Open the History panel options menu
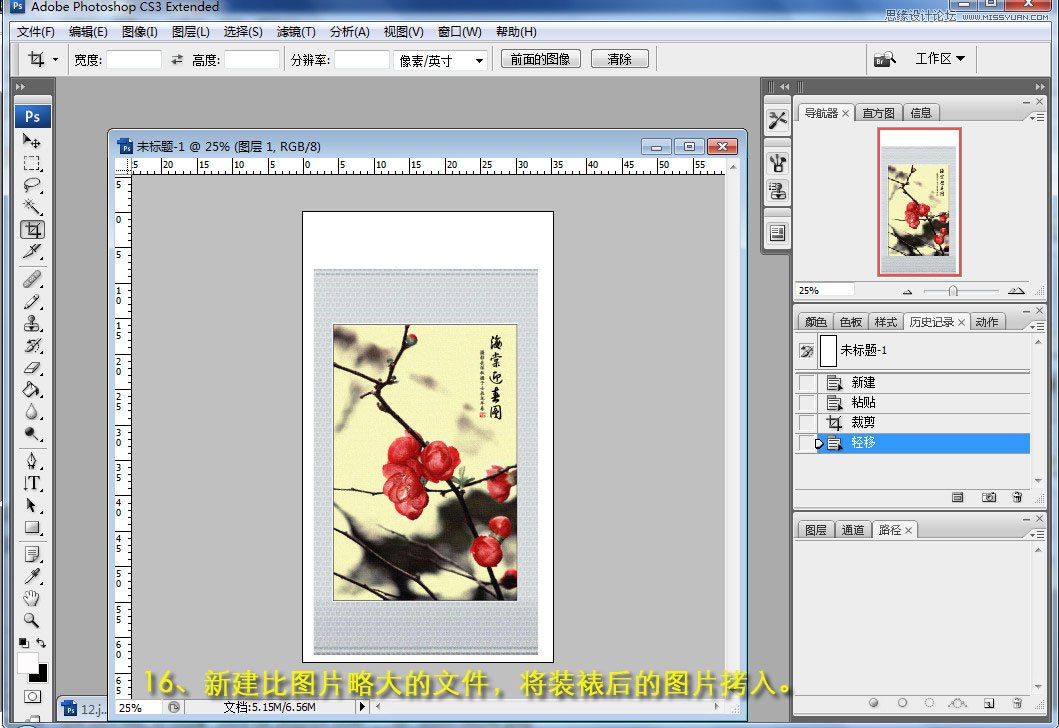Screen dimensions: 1059x728 coord(1036,326)
